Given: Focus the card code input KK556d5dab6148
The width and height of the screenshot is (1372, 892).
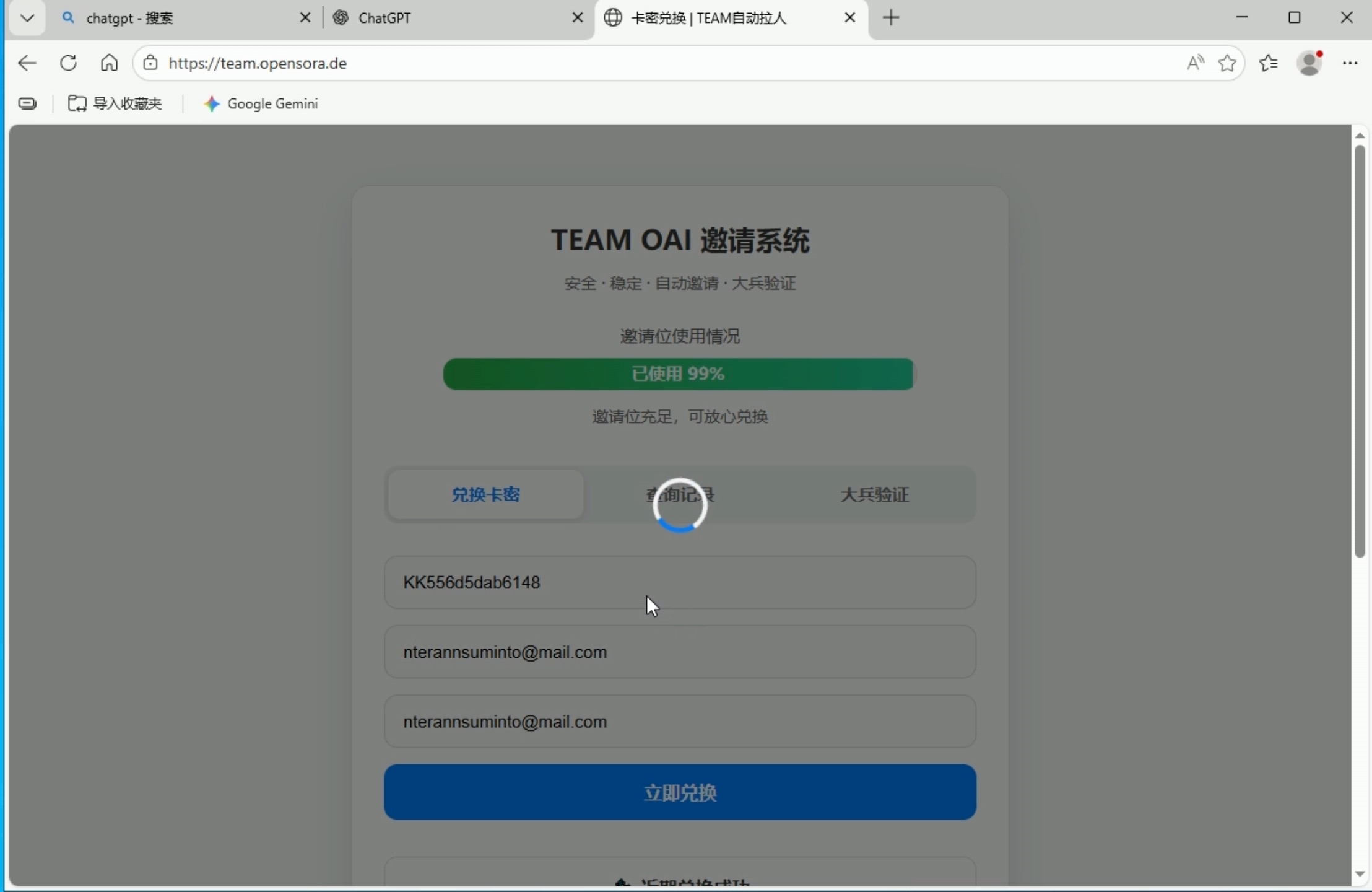Looking at the screenshot, I should pos(680,582).
